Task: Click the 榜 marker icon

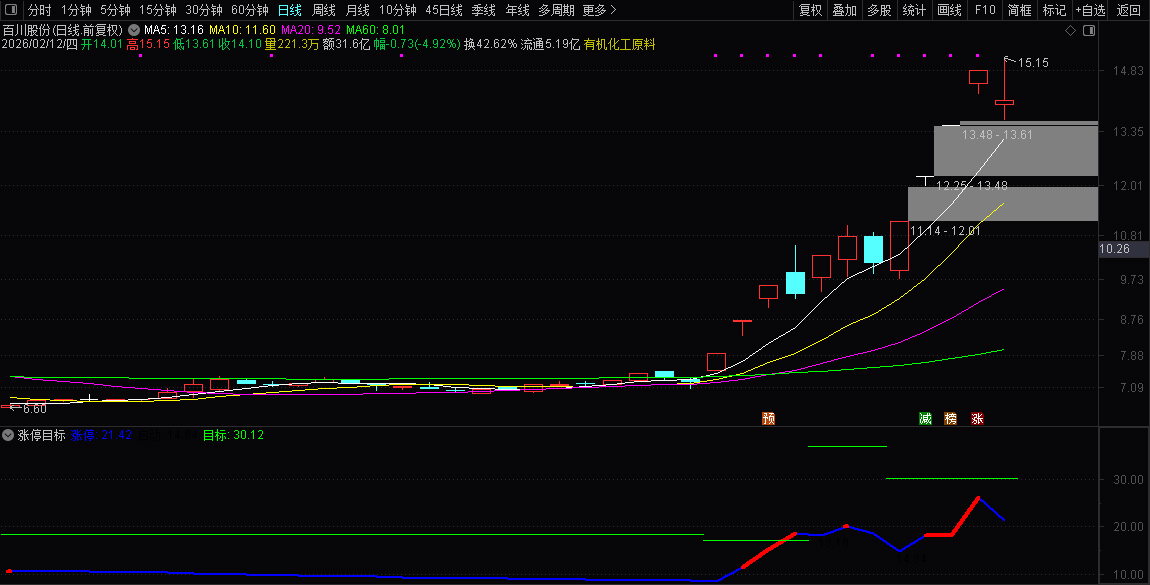Action: pos(950,418)
